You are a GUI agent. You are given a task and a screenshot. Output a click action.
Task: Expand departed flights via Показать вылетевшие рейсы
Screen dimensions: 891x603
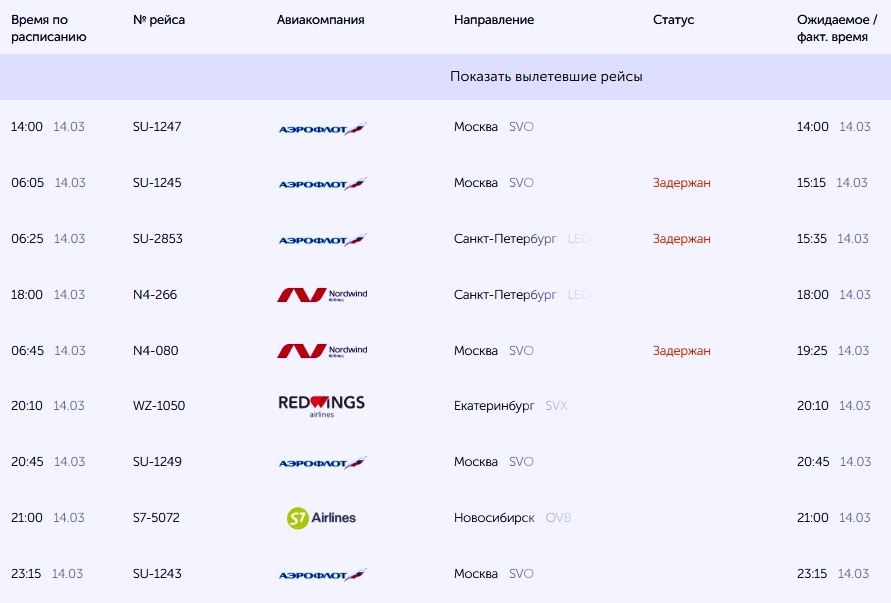(x=546, y=77)
